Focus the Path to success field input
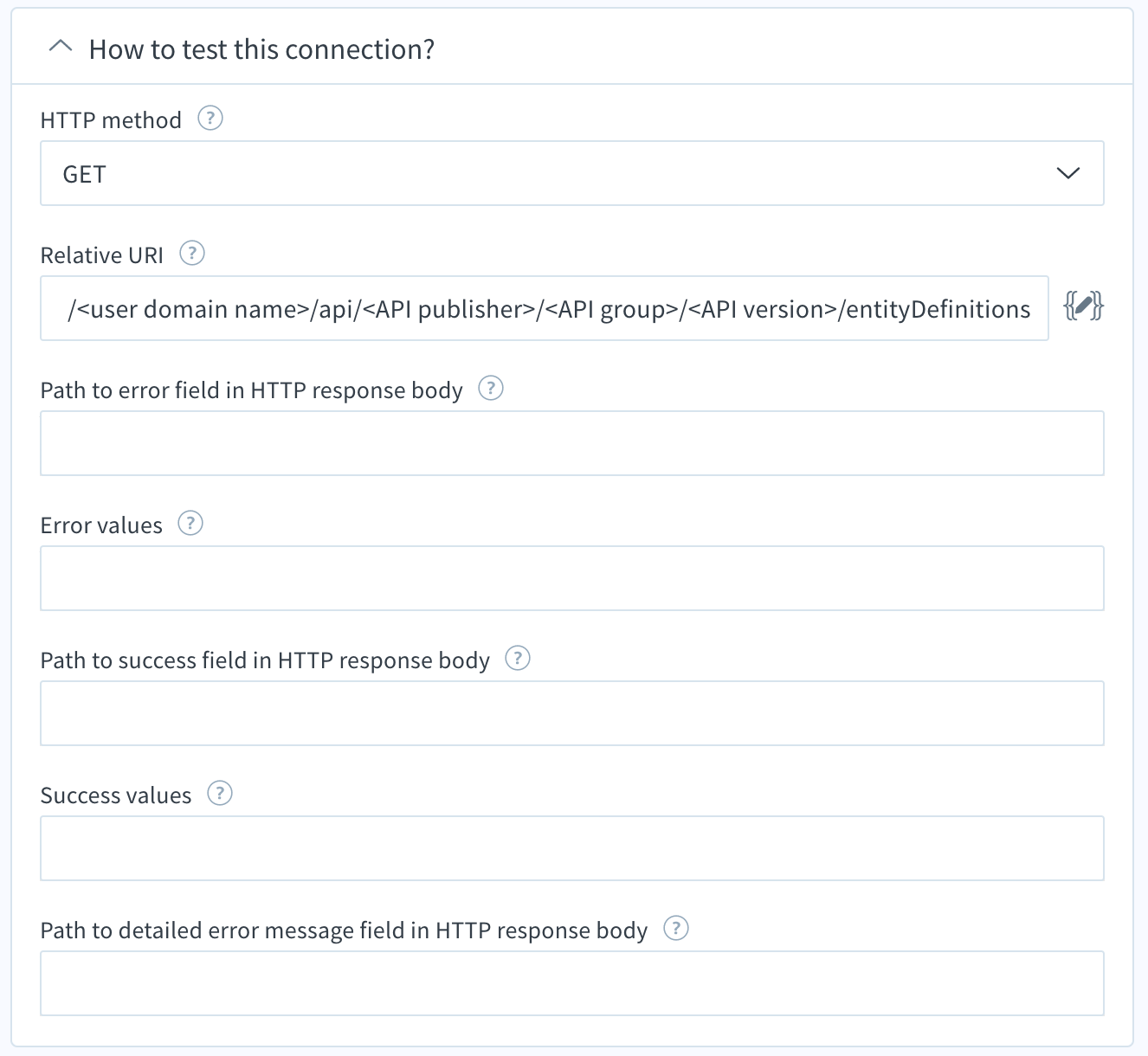This screenshot has height=1056, width=1148. tap(572, 713)
